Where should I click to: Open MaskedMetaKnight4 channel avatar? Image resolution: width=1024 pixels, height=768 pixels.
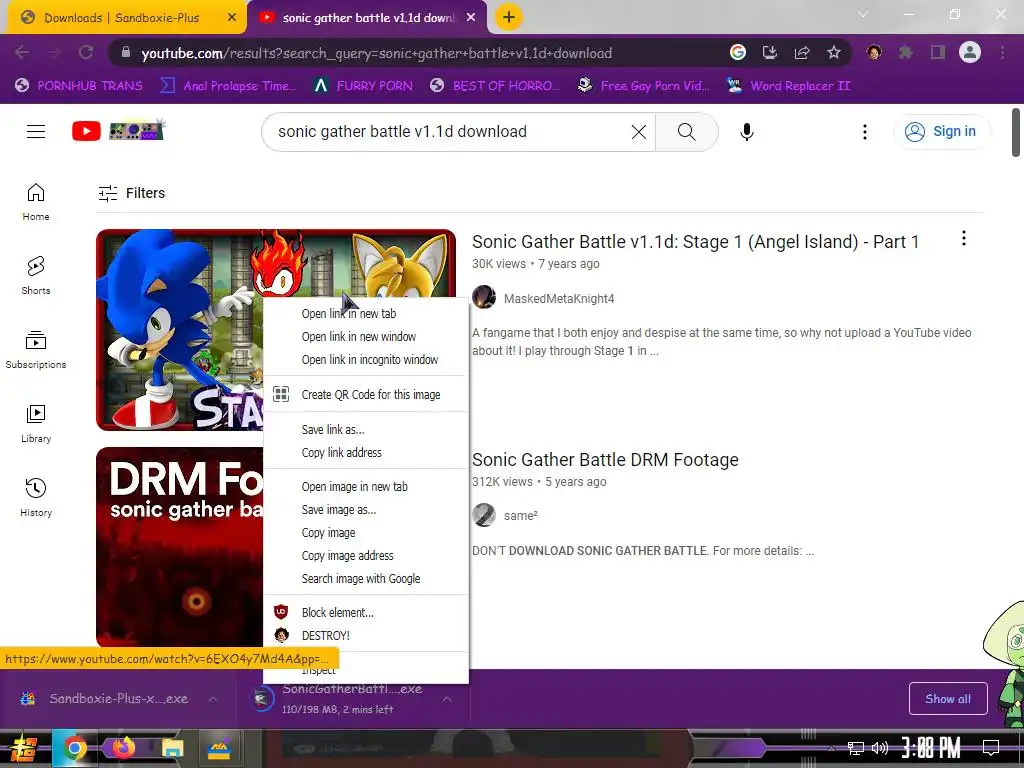click(484, 298)
